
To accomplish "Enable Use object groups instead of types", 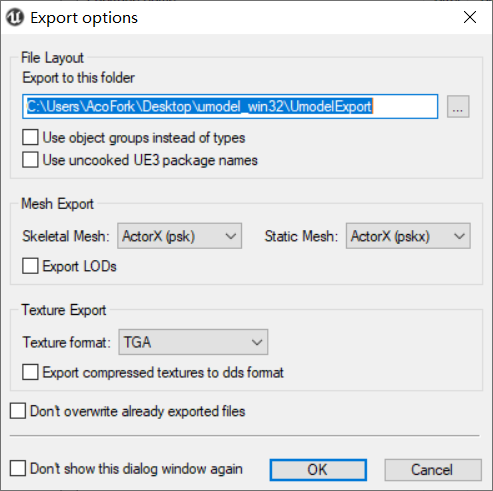I will coord(30,137).
